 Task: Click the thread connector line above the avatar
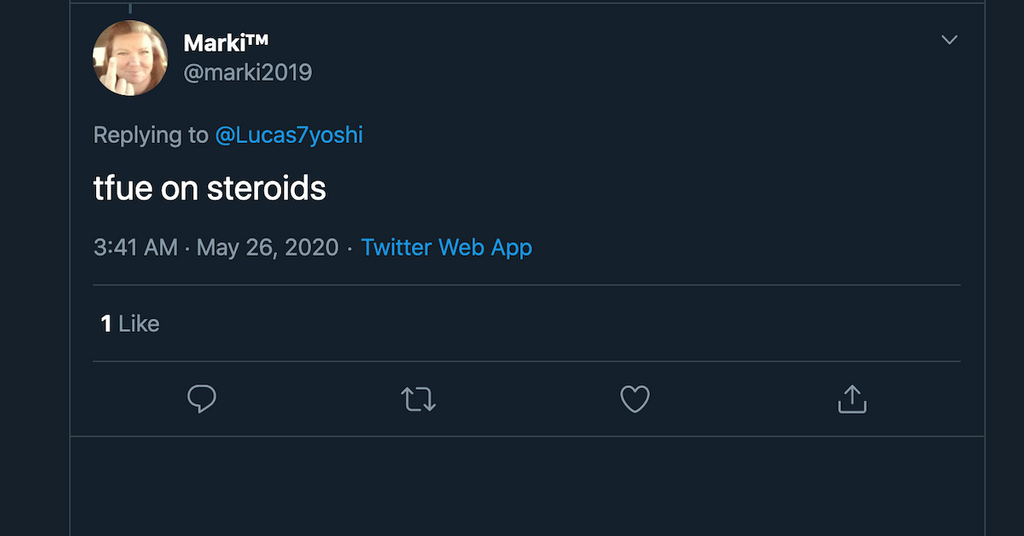(130, 8)
